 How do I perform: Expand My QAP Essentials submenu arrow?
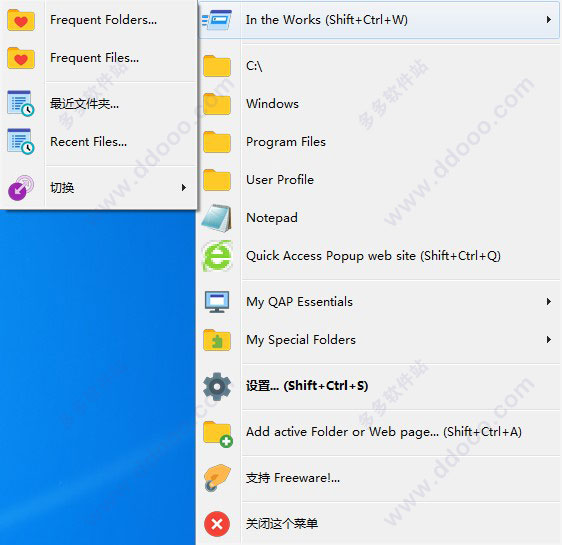pos(549,302)
